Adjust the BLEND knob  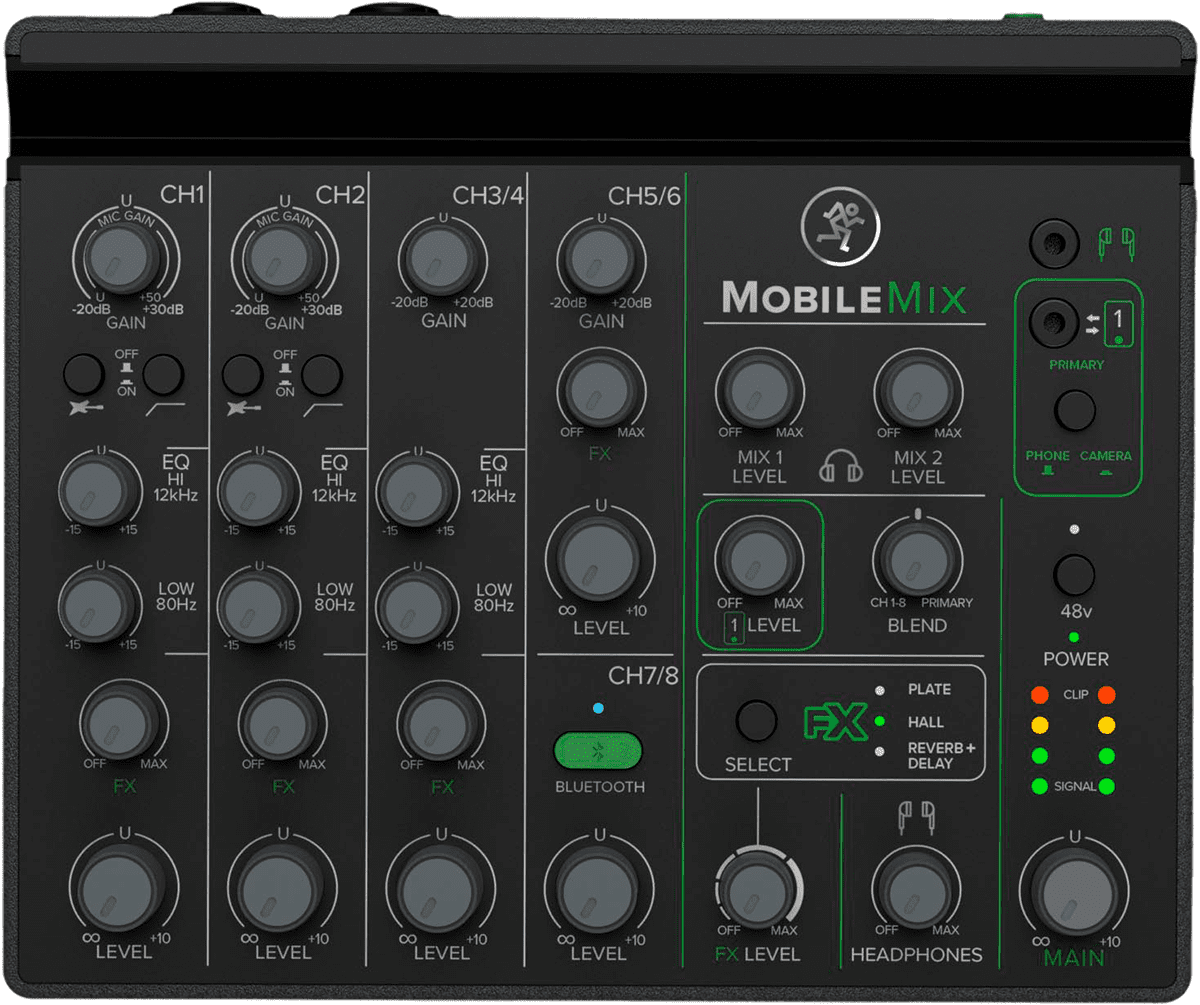coord(917,561)
